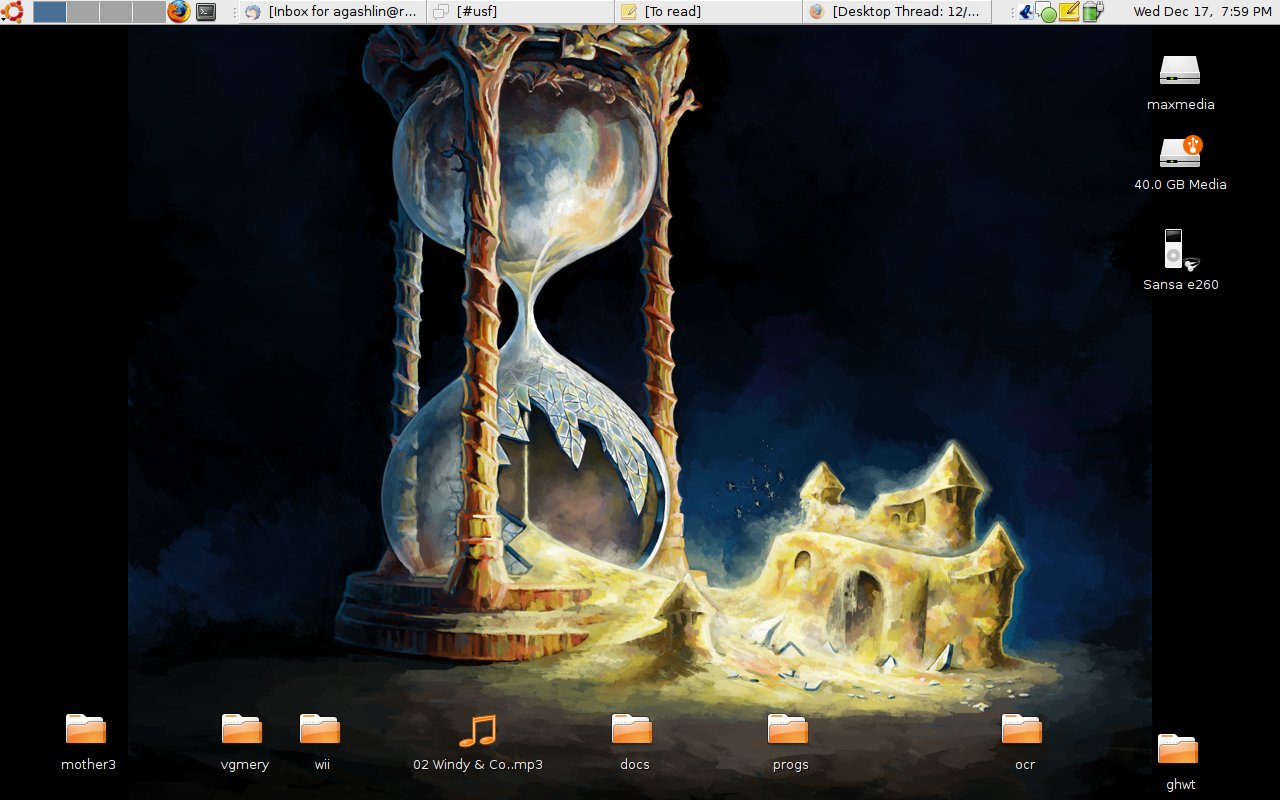This screenshot has width=1280, height=800.
Task: Bring up the Inbox for agashlin window
Action: [332, 12]
